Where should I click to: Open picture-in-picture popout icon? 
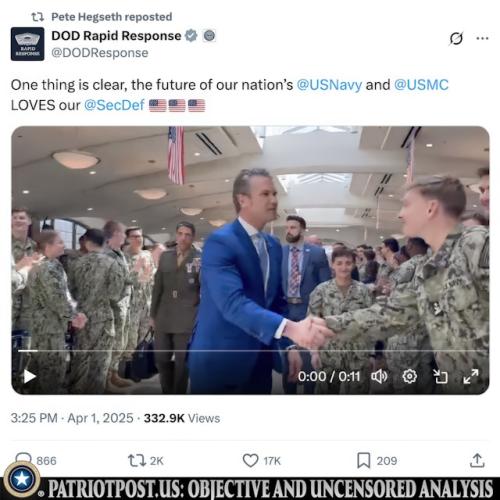point(440,377)
